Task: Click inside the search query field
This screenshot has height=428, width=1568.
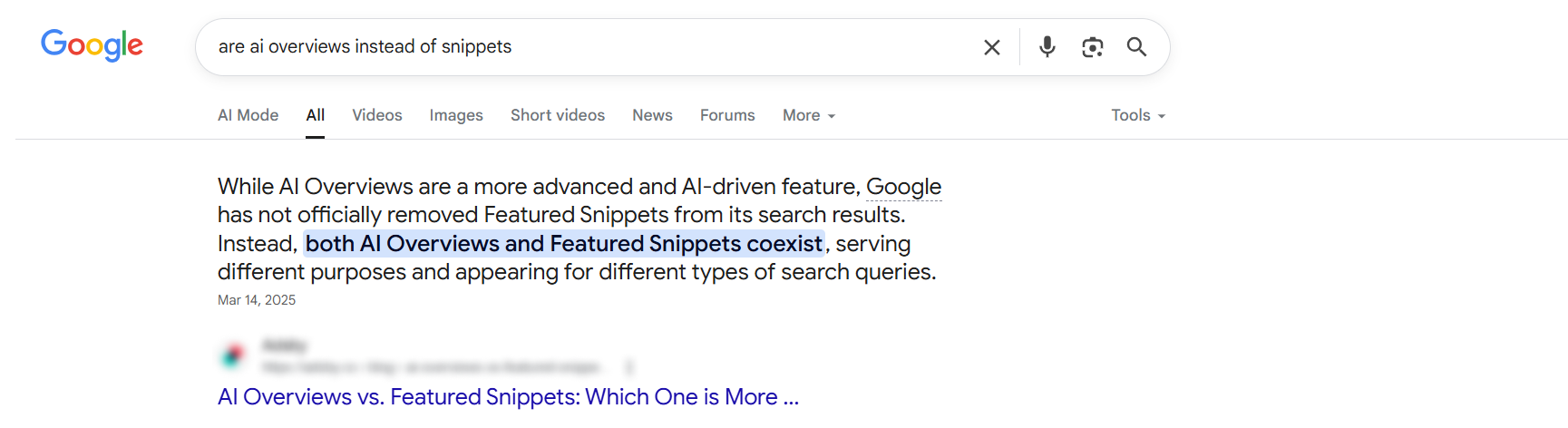Action: 589,47
